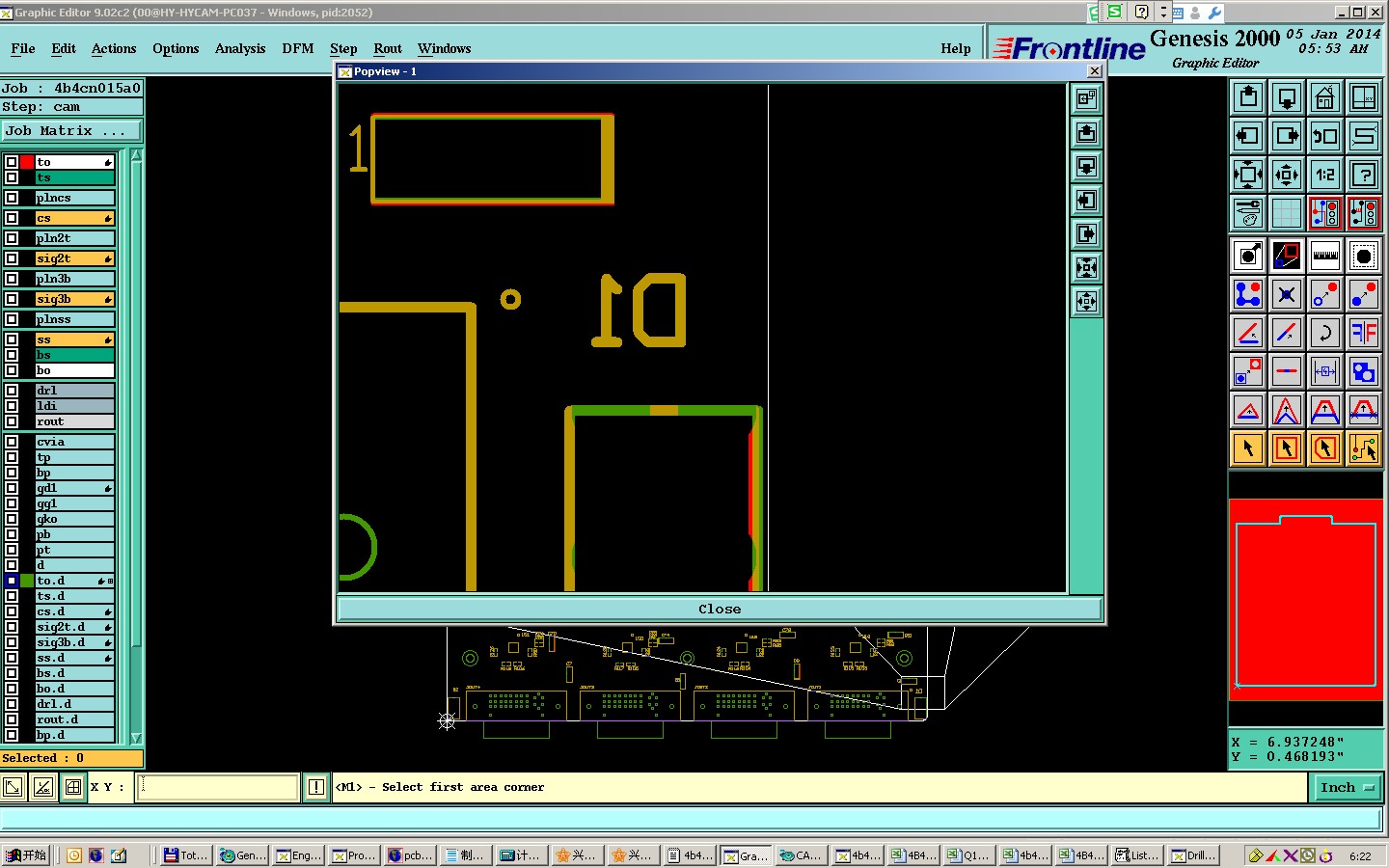
Task: Click the mirror F icon
Action: (1364, 333)
